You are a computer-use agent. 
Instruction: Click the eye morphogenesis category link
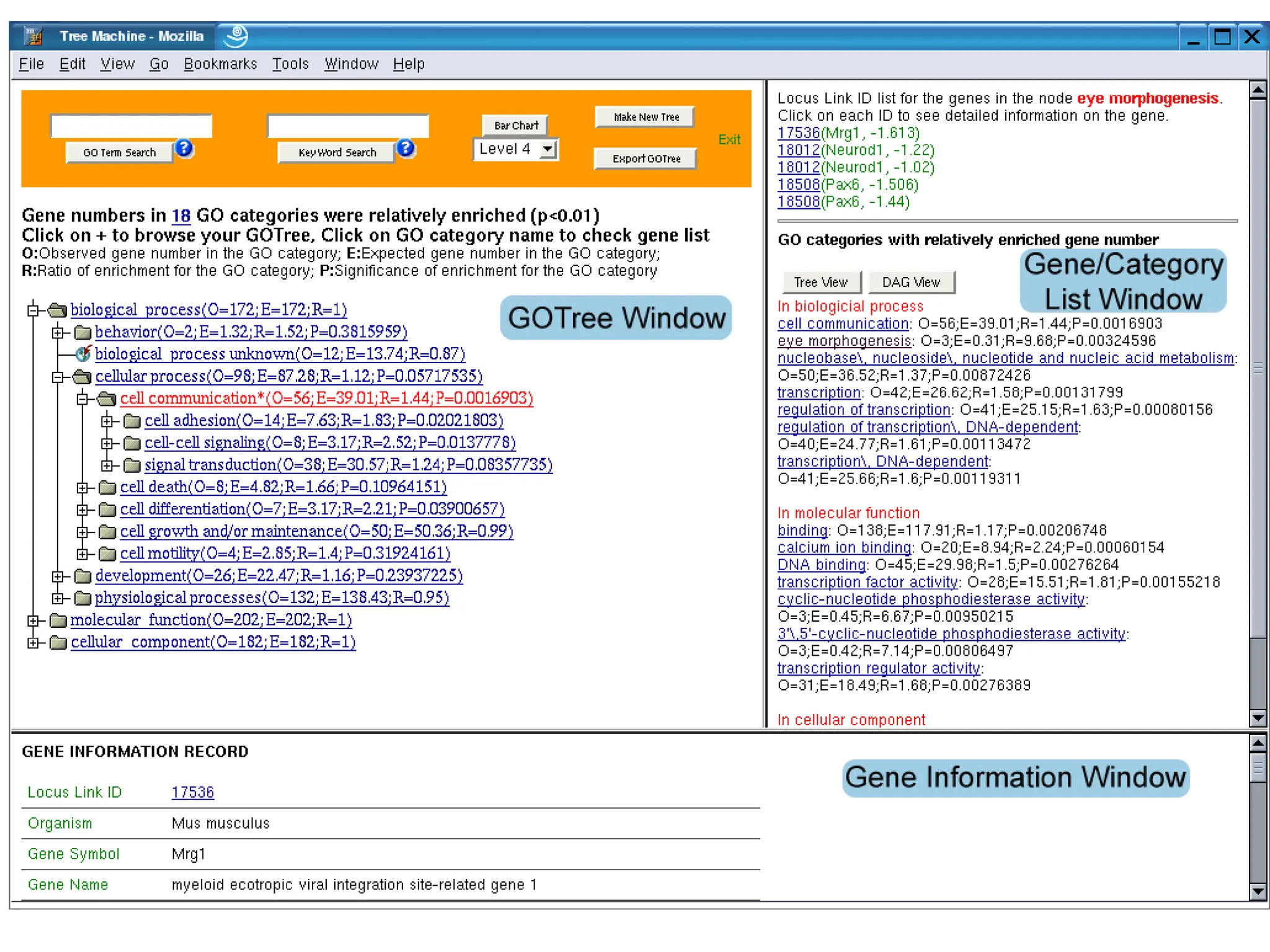[x=844, y=341]
